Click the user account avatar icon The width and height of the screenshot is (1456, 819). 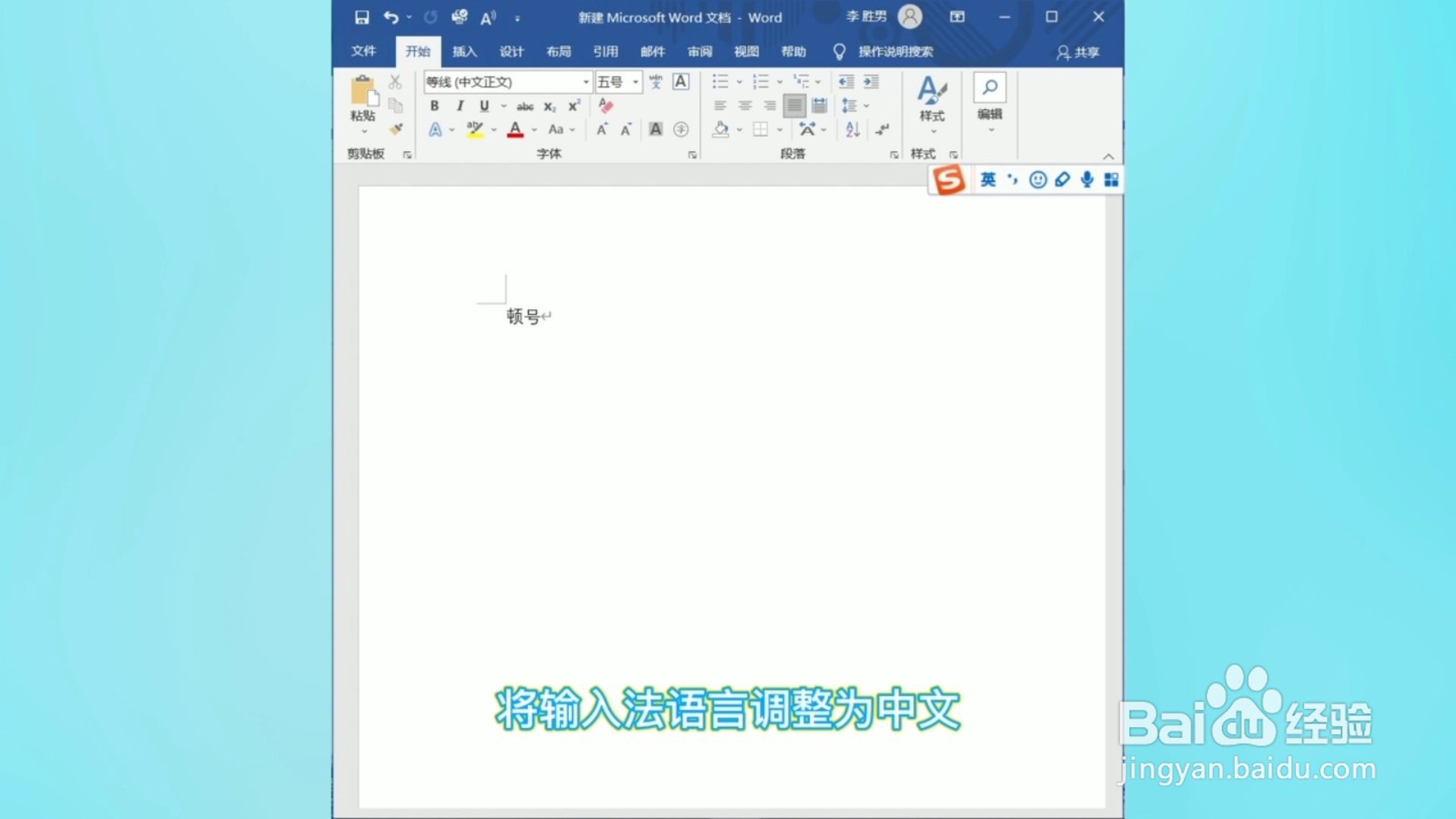pos(910,16)
